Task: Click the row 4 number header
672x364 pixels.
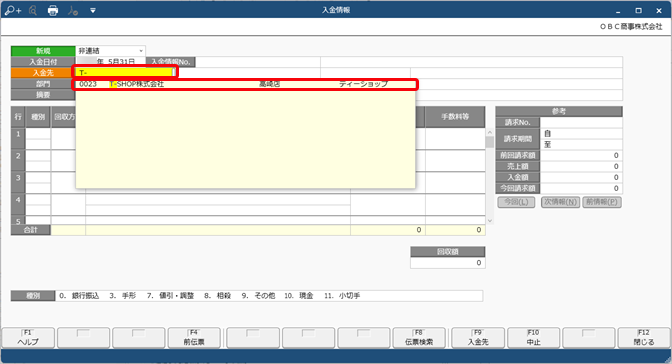Action: [18, 205]
